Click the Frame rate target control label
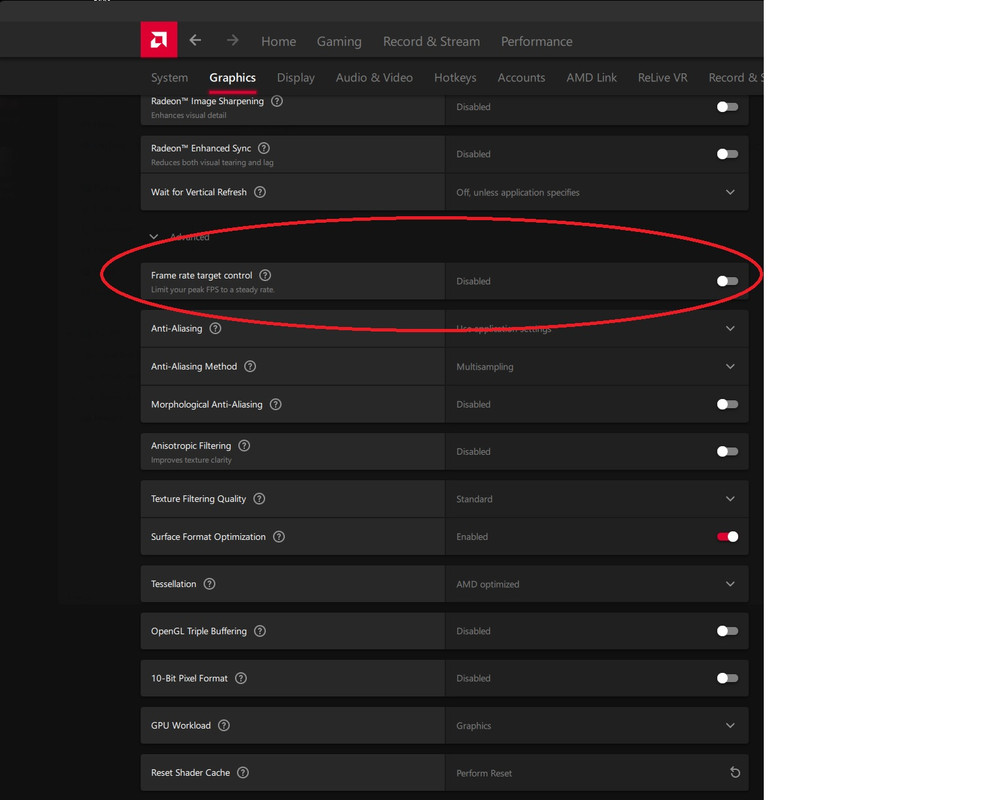1006x800 pixels. pyautogui.click(x=201, y=275)
